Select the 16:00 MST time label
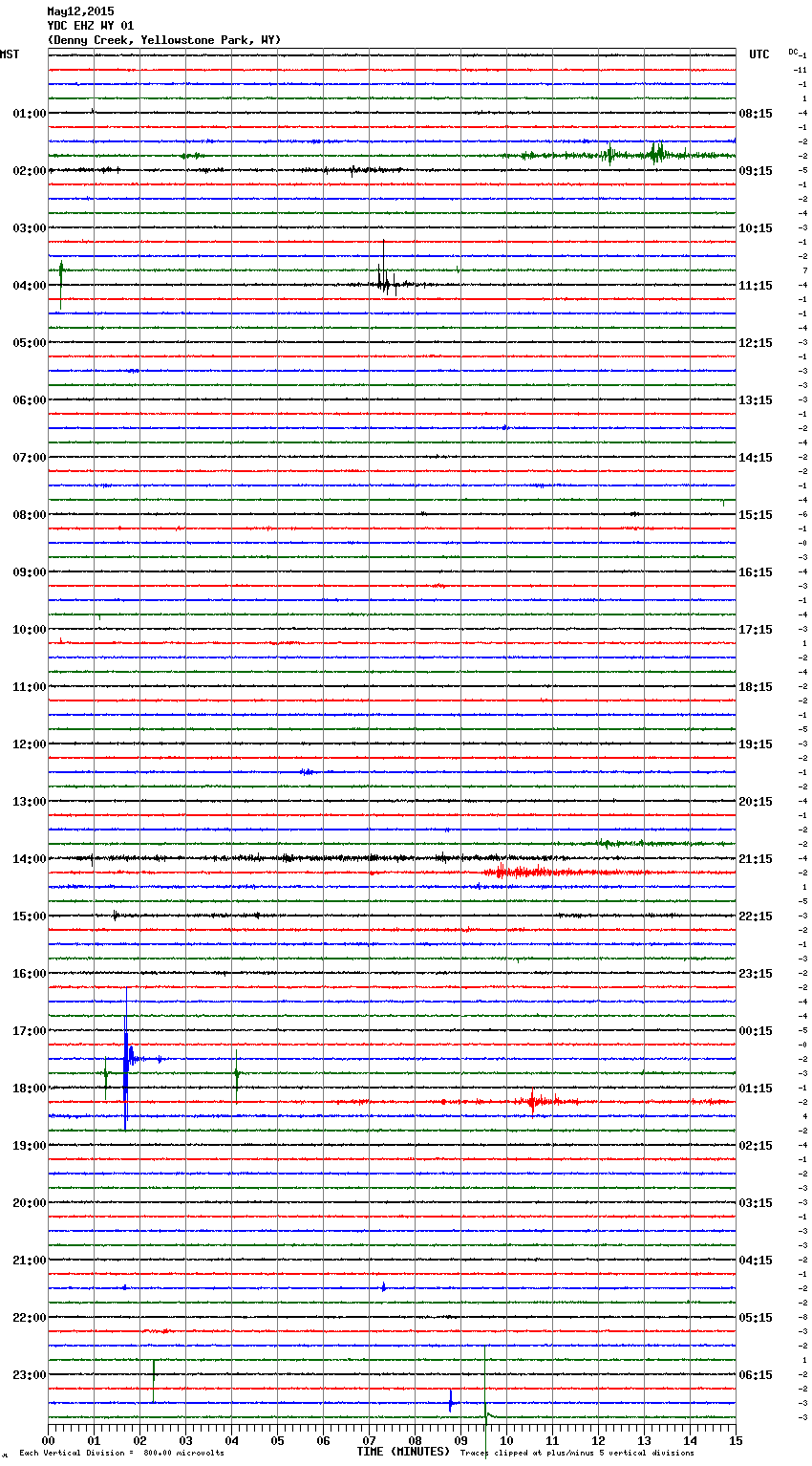812x1466 pixels. [x=29, y=974]
